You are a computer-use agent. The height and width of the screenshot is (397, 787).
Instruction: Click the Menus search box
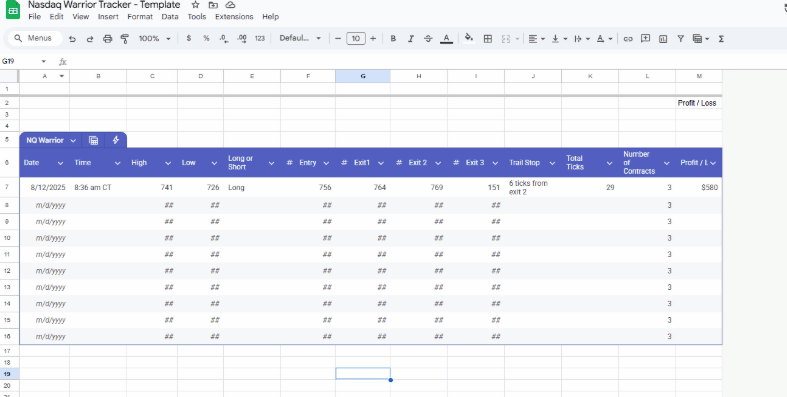(x=34, y=39)
